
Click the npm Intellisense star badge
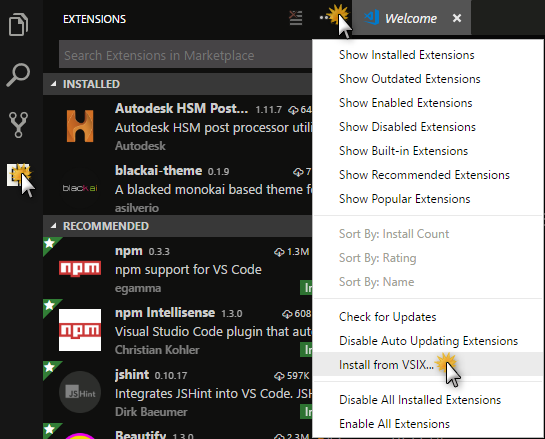point(50,305)
